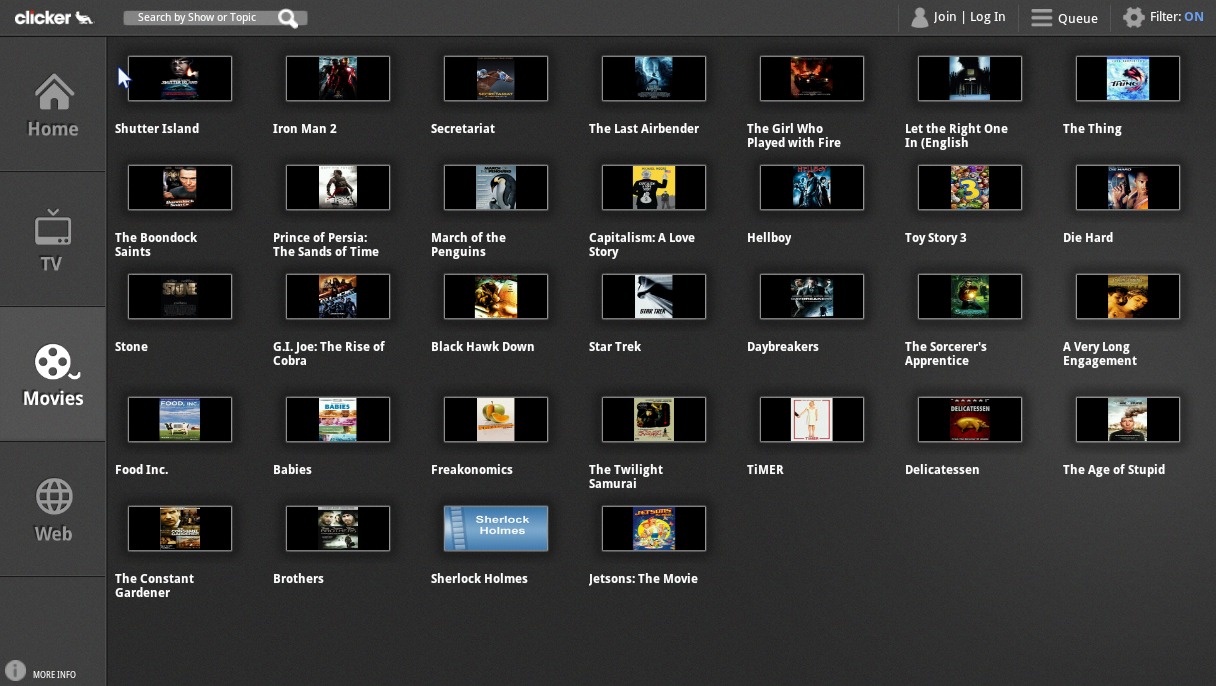The height and width of the screenshot is (686, 1216).
Task: Select the Star Trek poster thumbnail
Action: point(654,296)
